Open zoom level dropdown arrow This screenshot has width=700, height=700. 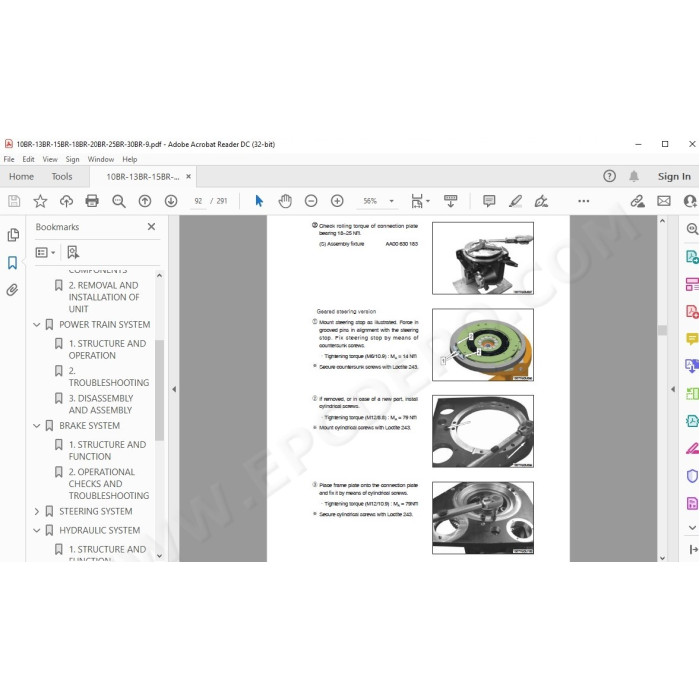click(392, 201)
